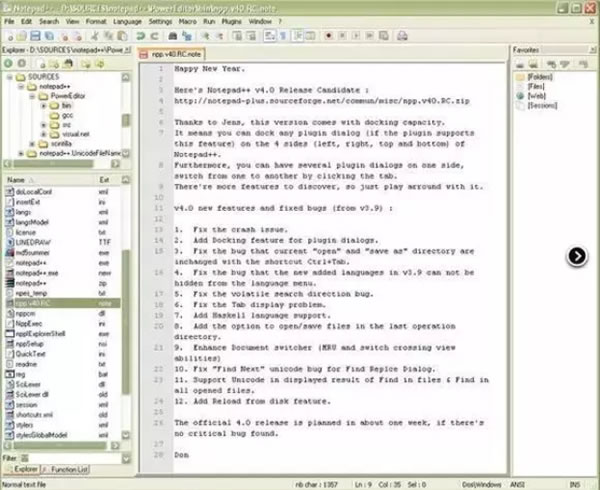Click the Explorer panel new file icon
600x490 pixels.
click(41, 63)
